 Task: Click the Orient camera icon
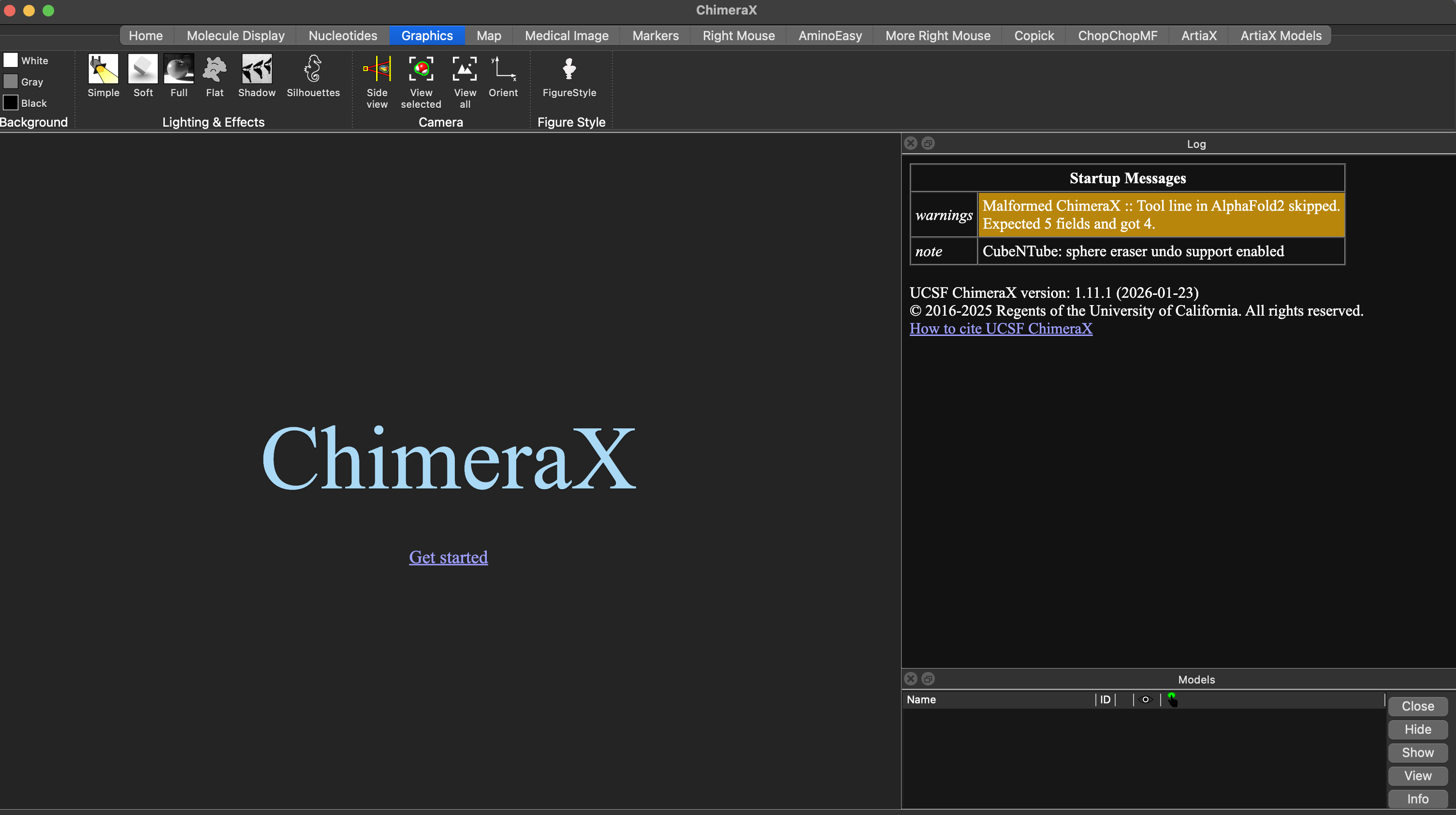pos(503,76)
